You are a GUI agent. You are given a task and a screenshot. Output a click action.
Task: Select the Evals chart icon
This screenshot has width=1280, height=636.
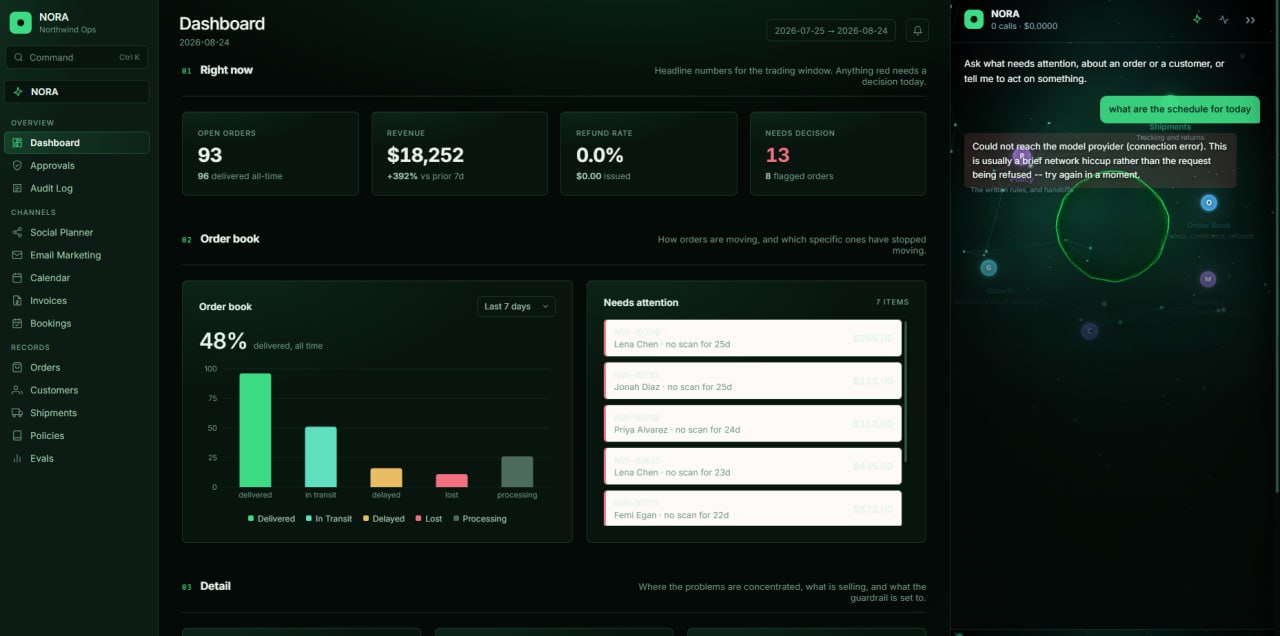tap(18, 458)
